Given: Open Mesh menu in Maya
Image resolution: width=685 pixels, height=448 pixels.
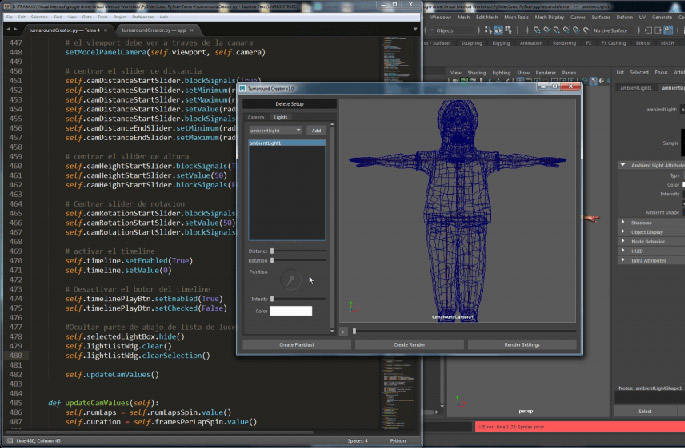Looking at the screenshot, I should (464, 17).
